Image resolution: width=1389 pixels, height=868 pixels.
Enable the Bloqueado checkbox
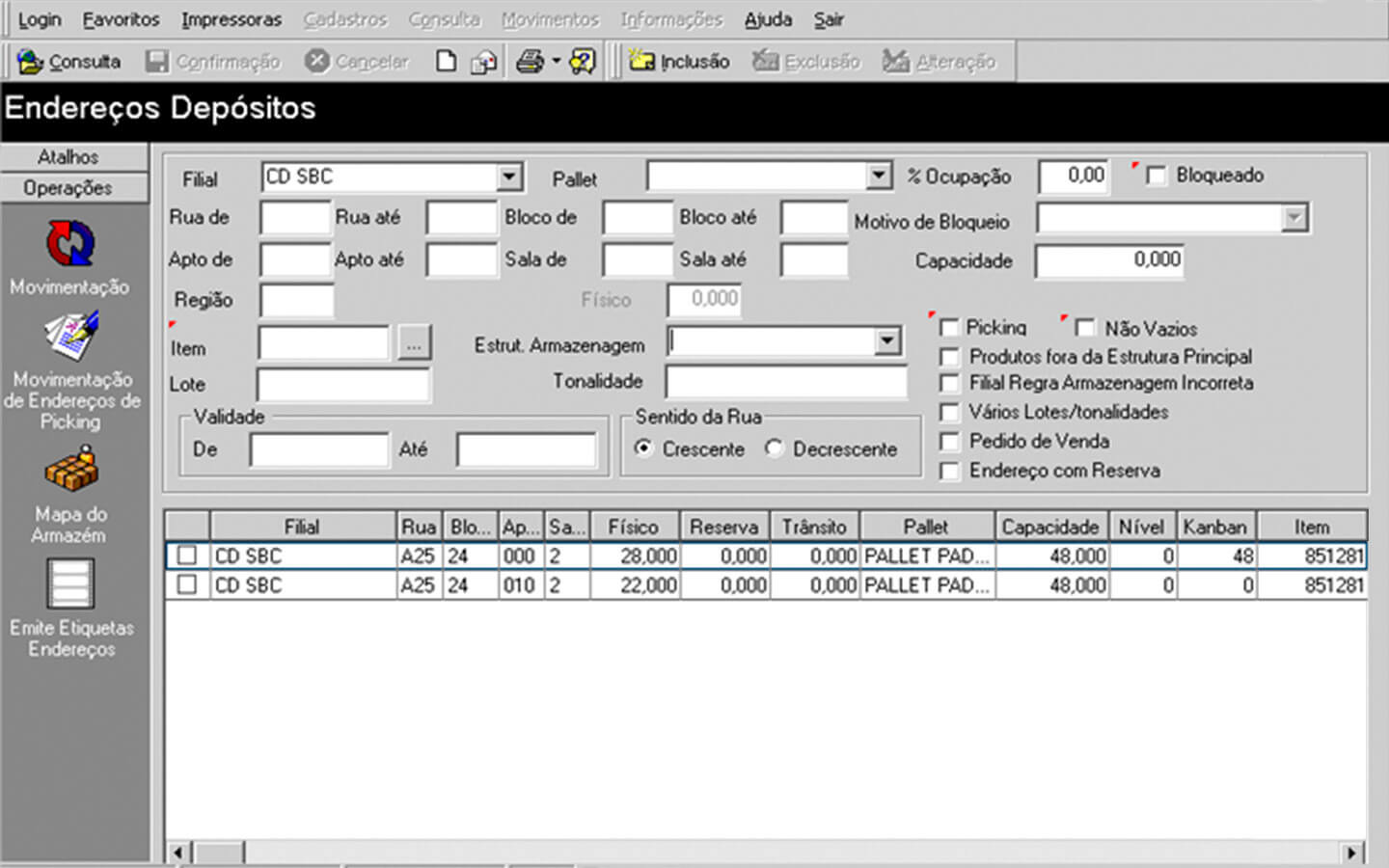[x=1157, y=176]
